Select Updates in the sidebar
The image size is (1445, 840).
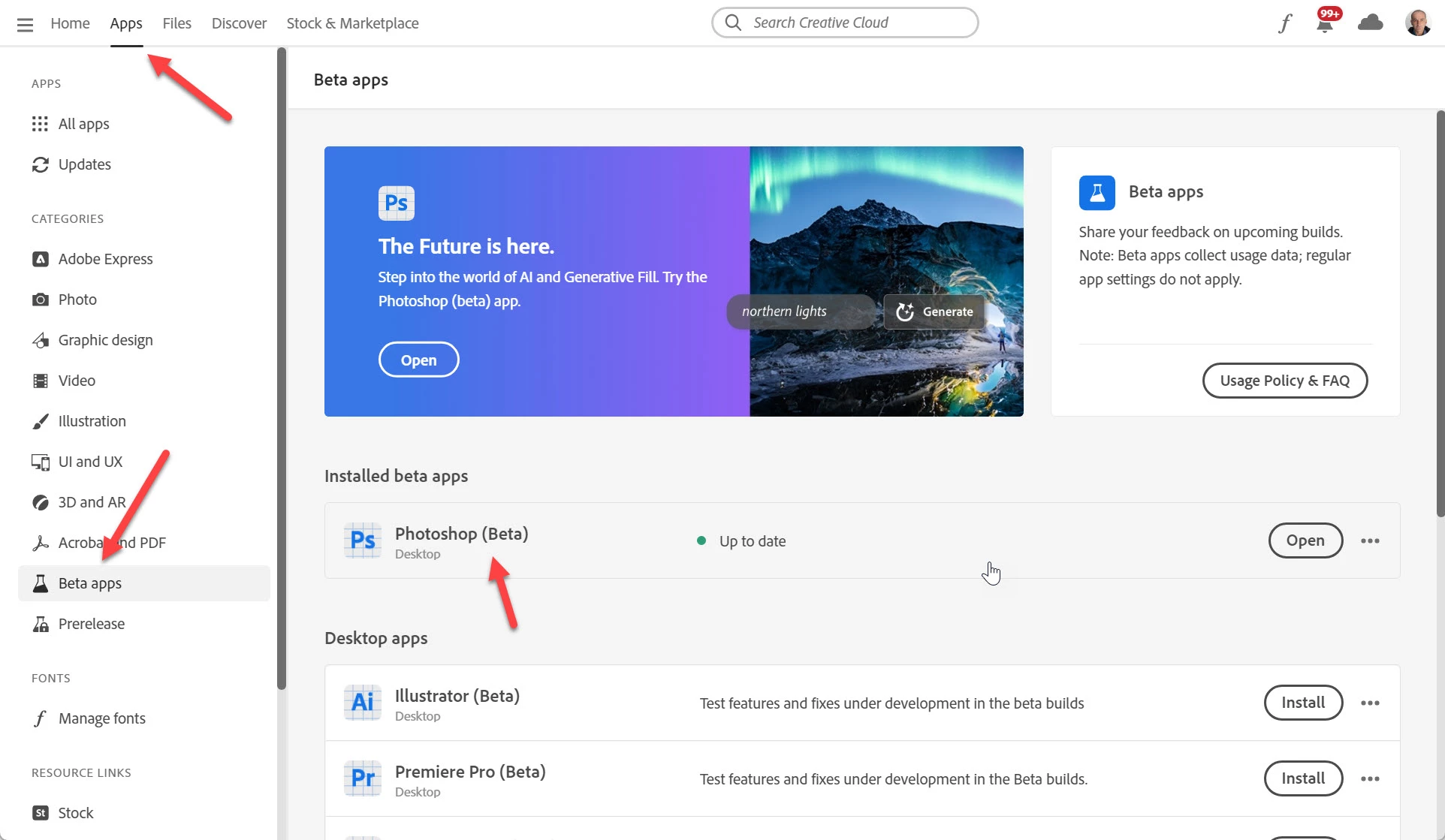[84, 164]
